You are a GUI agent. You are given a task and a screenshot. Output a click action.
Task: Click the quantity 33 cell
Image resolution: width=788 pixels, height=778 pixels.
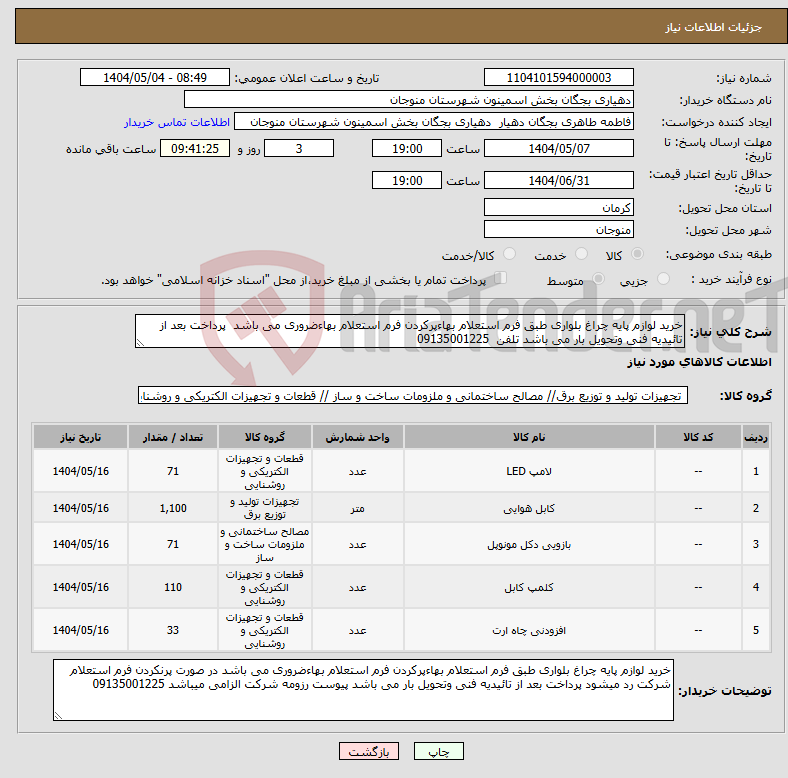tap(173, 630)
